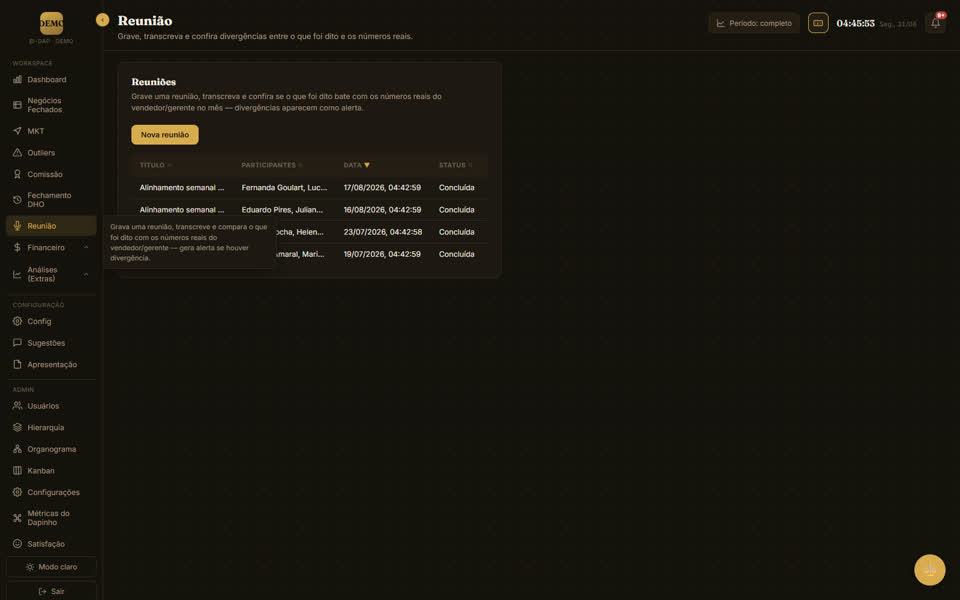Click the Nova reunião button
The width and height of the screenshot is (960, 600).
[165, 135]
